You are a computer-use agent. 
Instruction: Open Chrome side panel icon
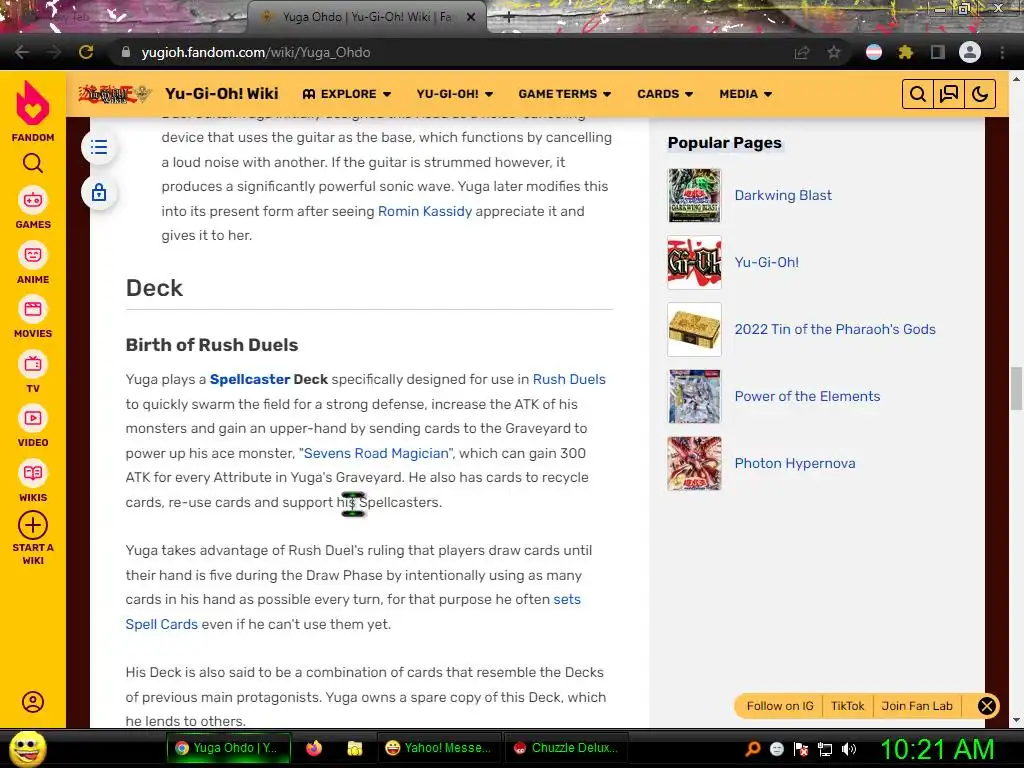coord(938,52)
